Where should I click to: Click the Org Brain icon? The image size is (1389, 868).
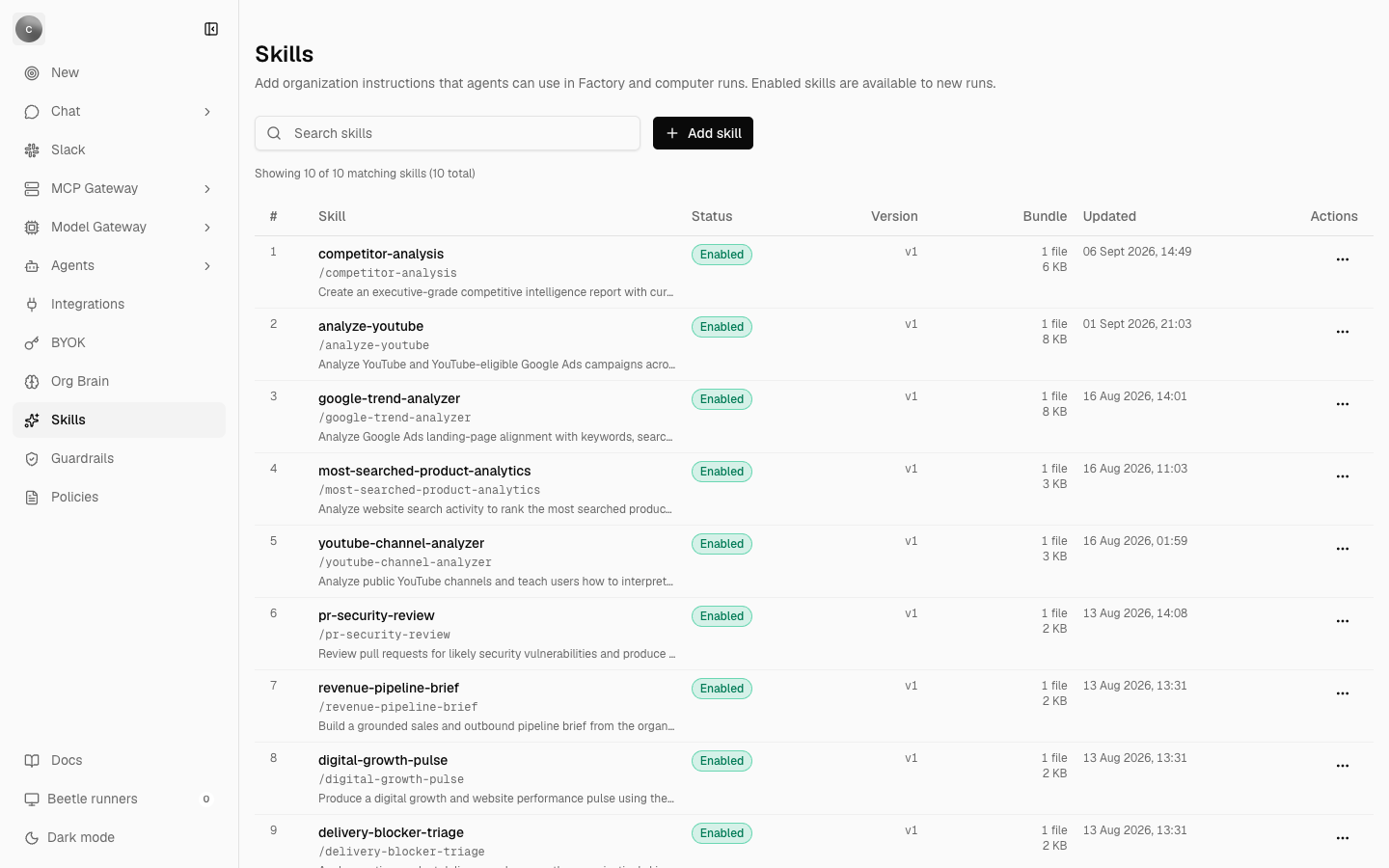coord(32,382)
